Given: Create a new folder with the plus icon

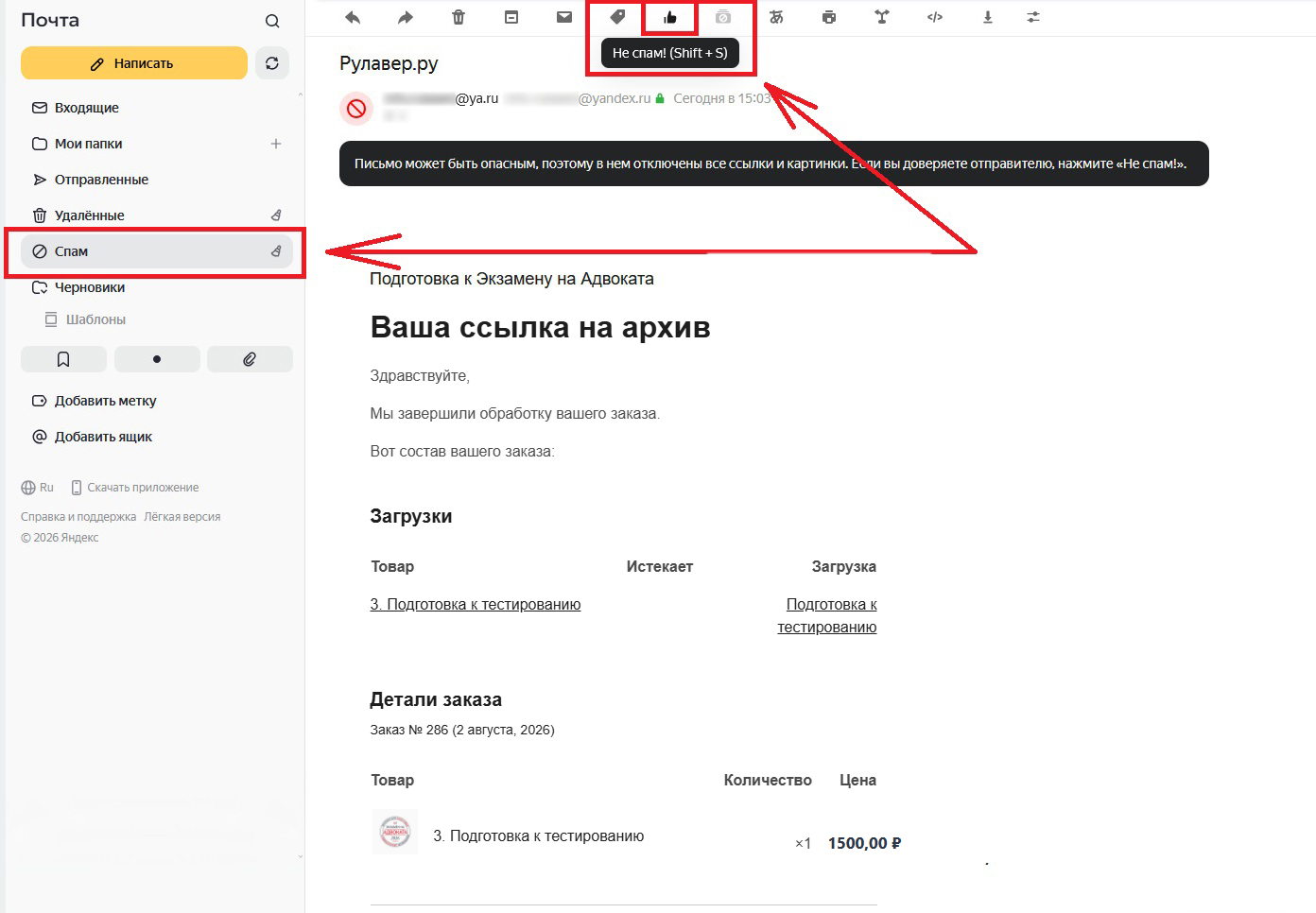Looking at the screenshot, I should click(276, 144).
